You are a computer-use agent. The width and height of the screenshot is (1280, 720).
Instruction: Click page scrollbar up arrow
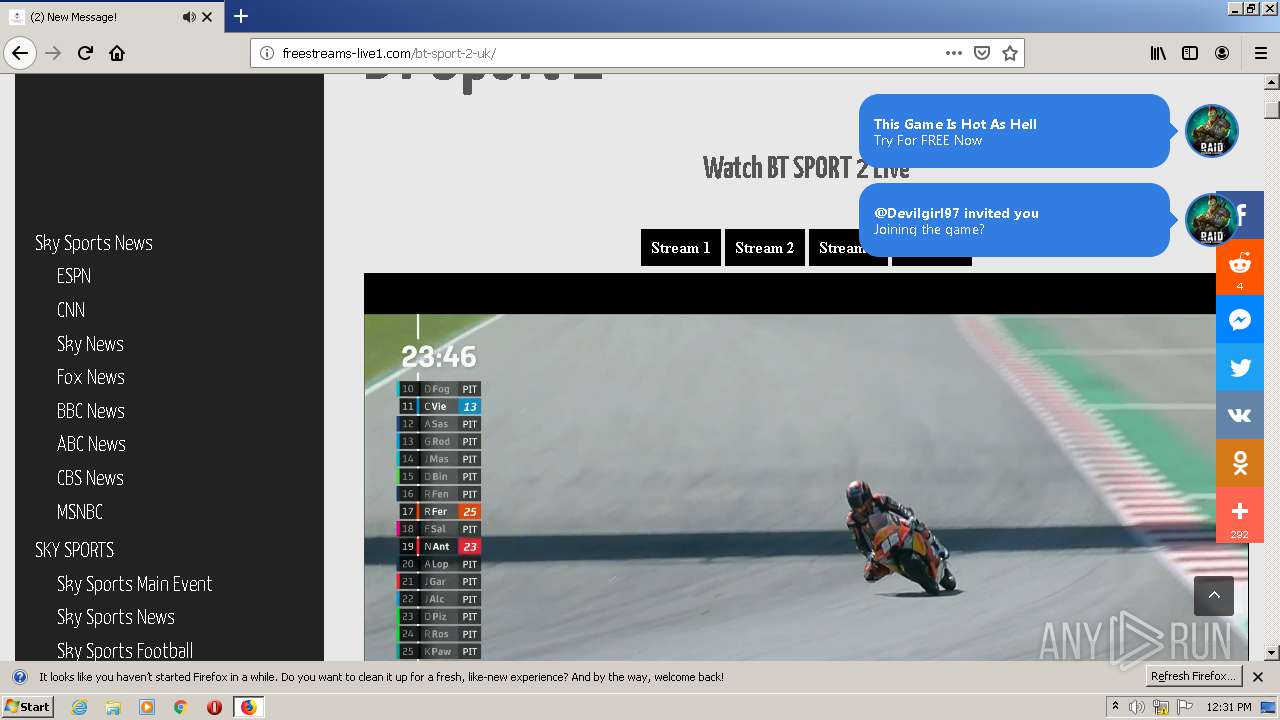1272,83
